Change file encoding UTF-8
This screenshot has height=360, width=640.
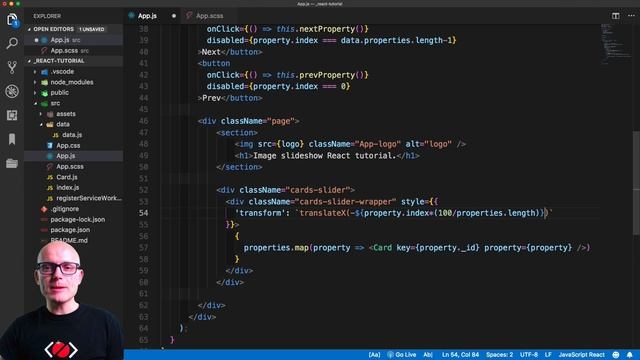click(529, 355)
